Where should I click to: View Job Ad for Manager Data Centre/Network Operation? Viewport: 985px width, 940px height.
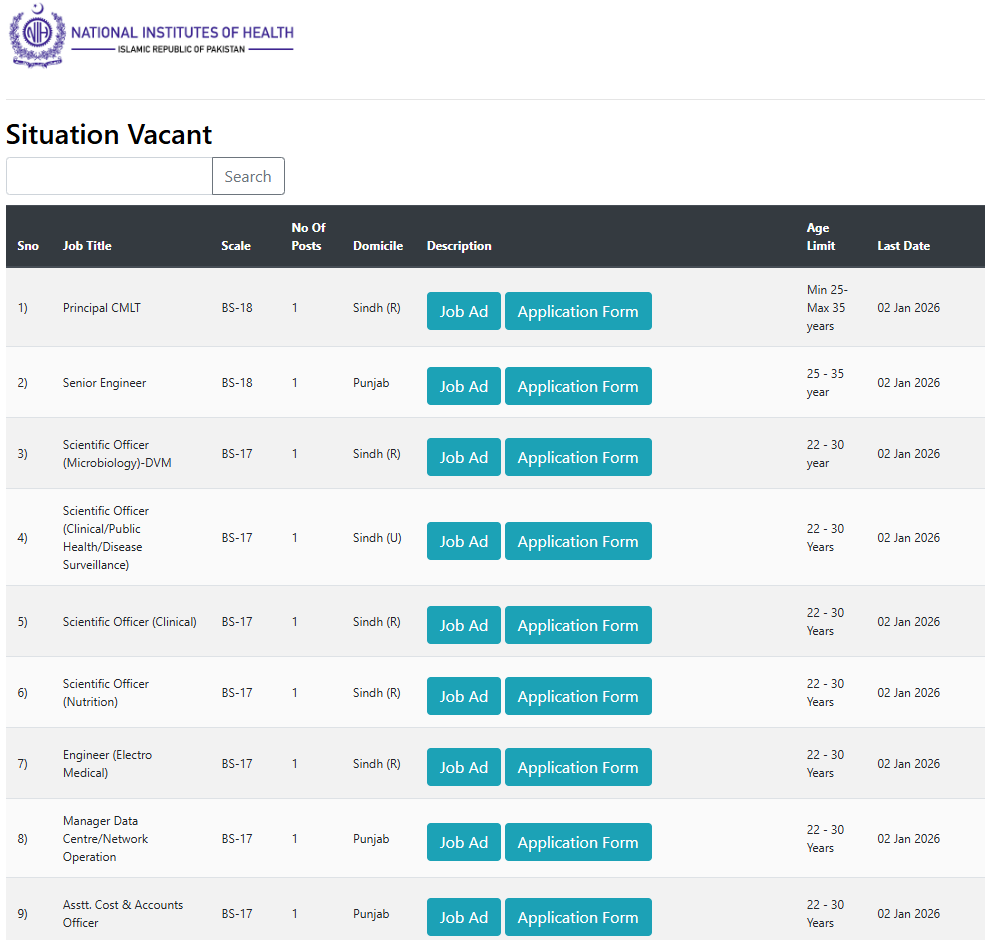pyautogui.click(x=463, y=842)
